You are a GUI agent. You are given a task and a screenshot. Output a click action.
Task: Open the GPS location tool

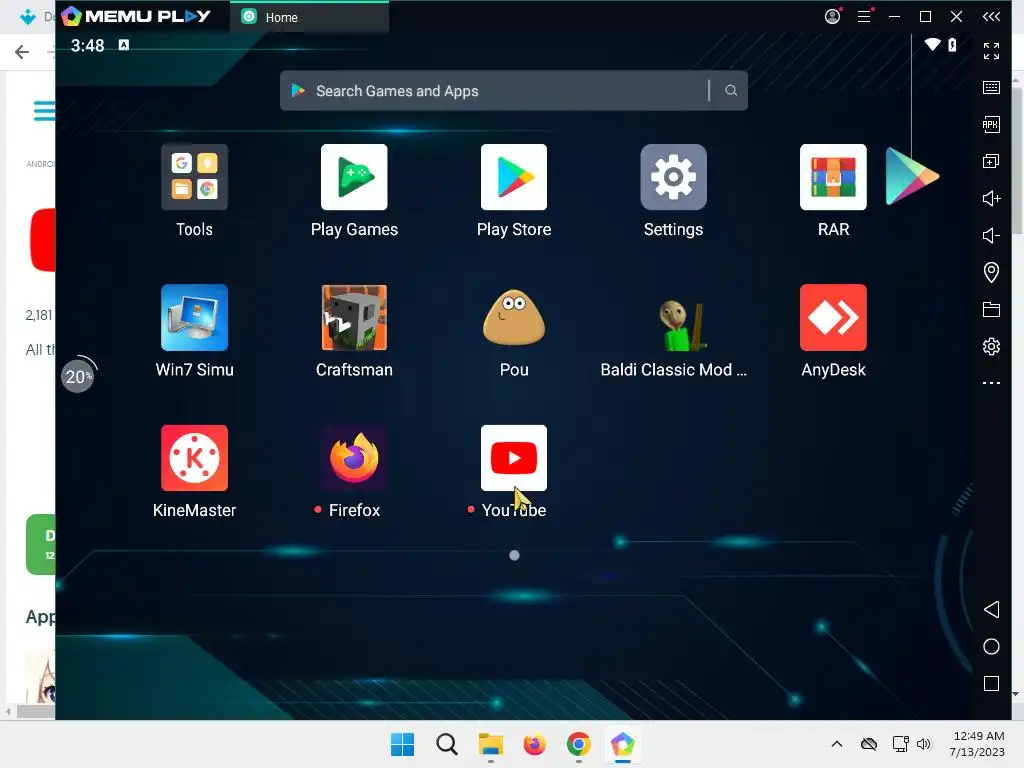pyautogui.click(x=991, y=272)
